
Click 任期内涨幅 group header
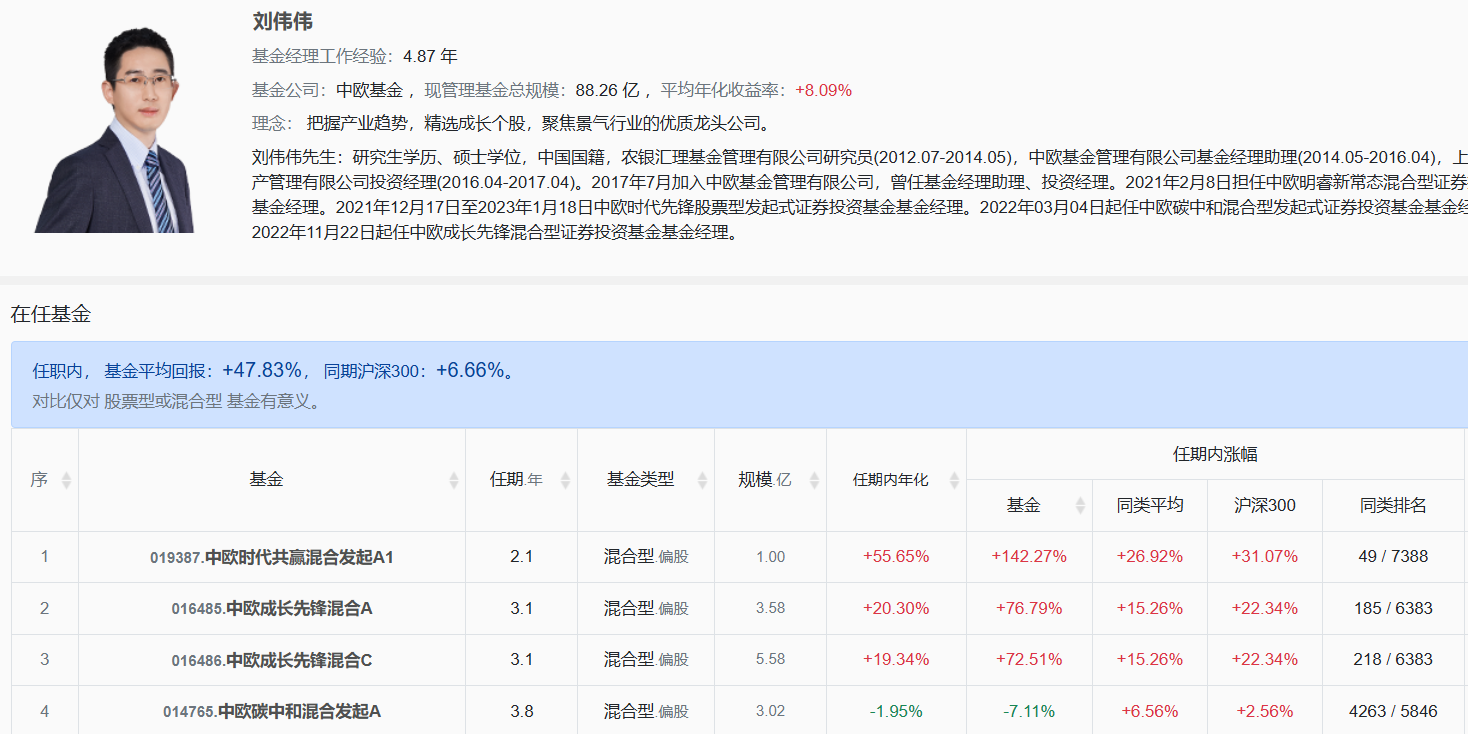1215,454
